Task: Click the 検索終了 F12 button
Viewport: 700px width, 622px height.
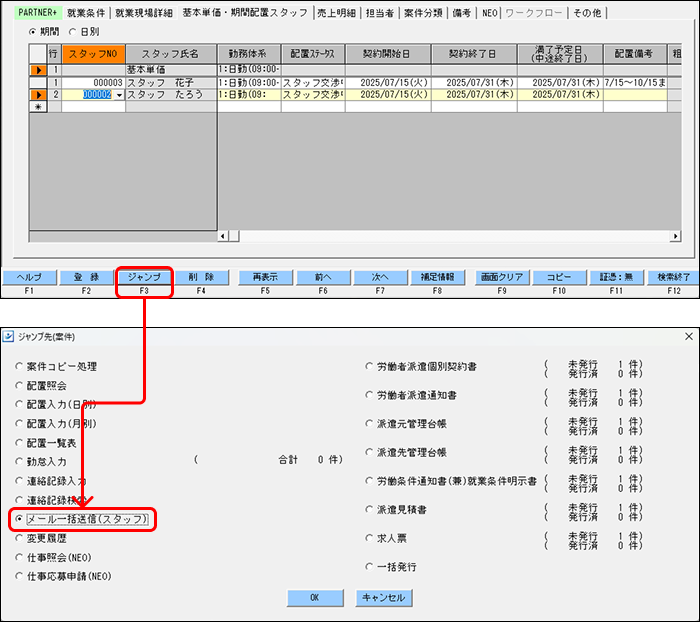Action: tap(674, 277)
